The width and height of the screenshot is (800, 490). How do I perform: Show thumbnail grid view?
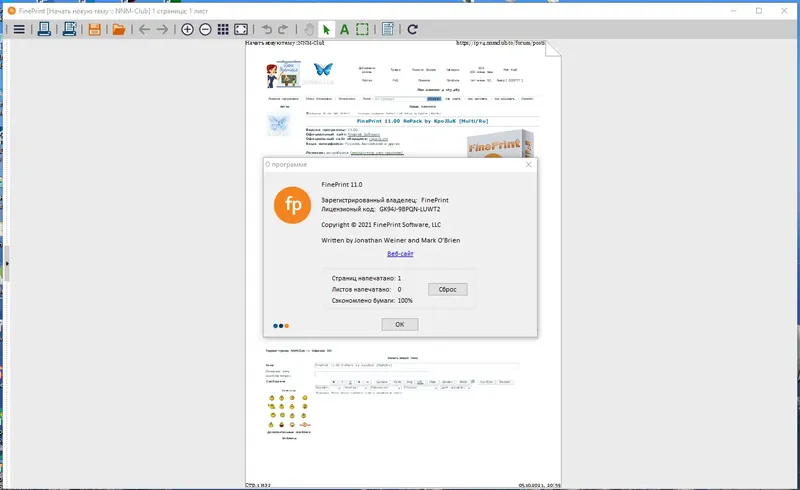pyautogui.click(x=223, y=30)
